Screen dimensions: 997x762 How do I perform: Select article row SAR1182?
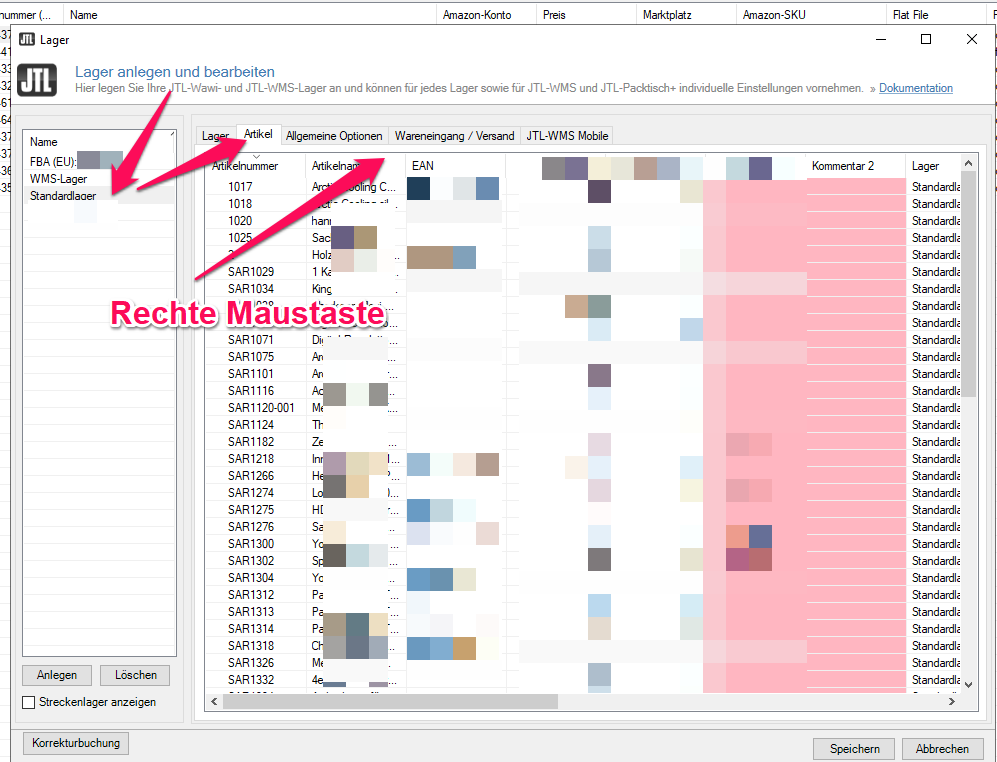point(582,441)
